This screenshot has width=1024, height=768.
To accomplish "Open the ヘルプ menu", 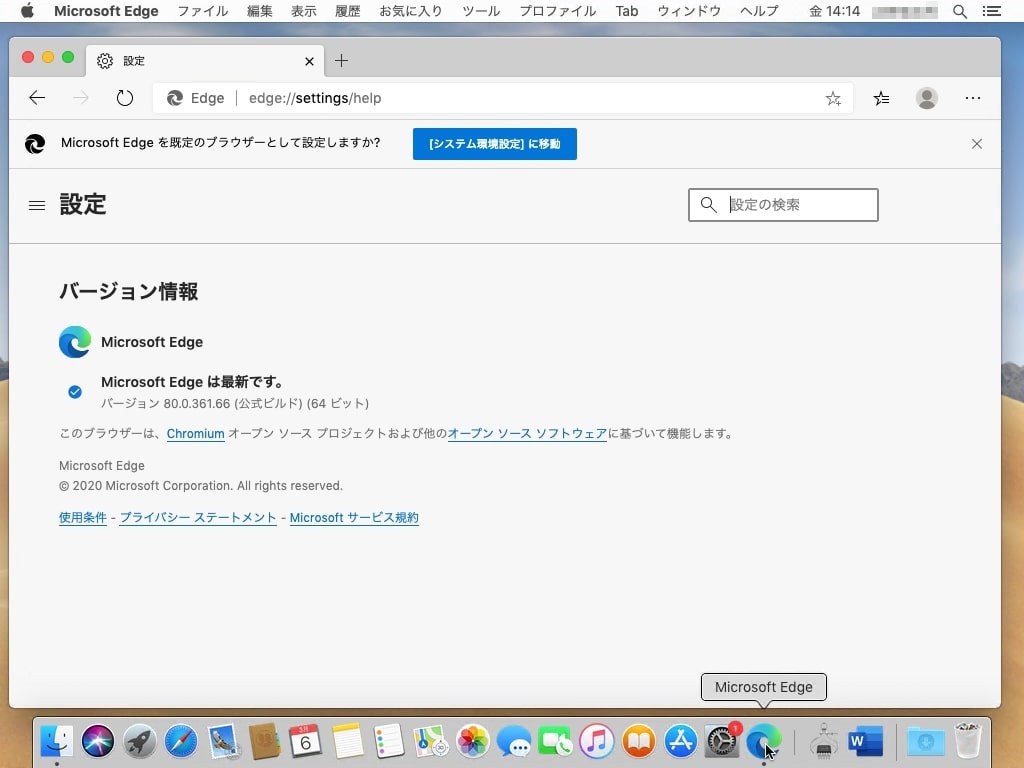I will pos(759,11).
